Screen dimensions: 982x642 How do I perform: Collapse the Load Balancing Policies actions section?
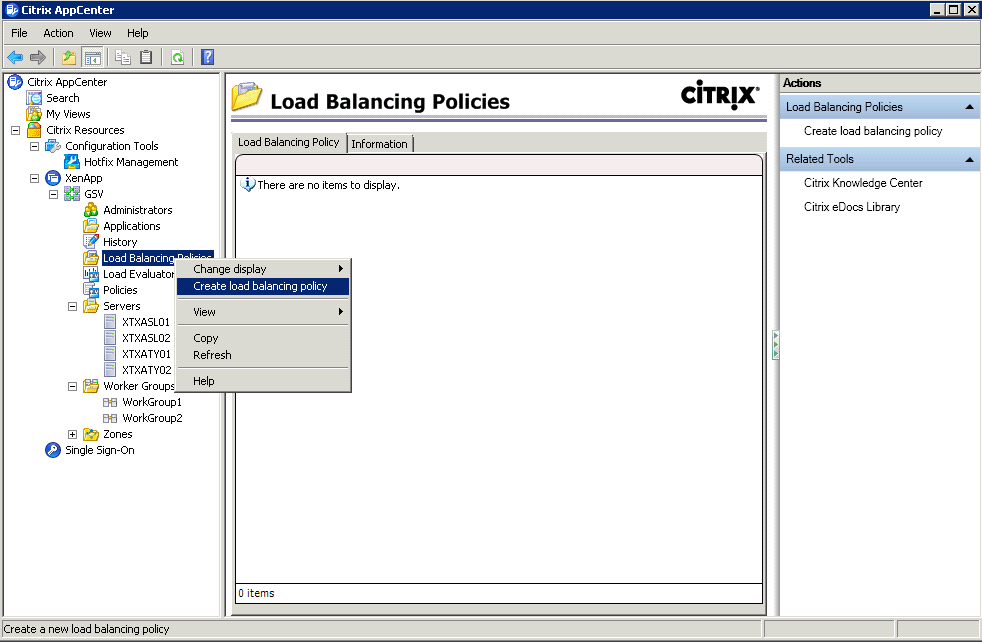pos(969,107)
